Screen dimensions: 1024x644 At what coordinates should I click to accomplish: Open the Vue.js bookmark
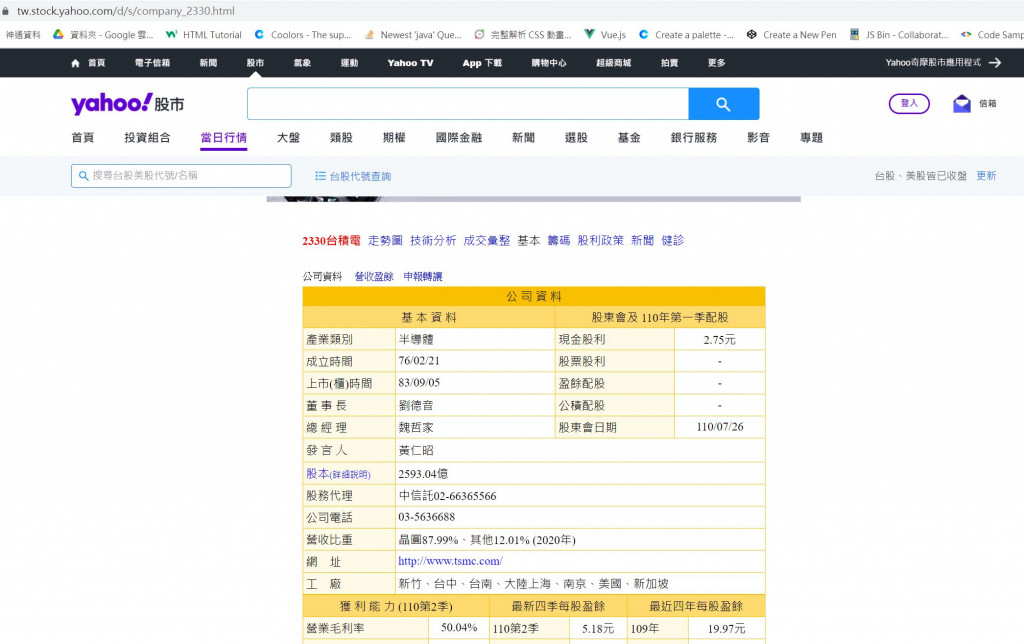(605, 35)
